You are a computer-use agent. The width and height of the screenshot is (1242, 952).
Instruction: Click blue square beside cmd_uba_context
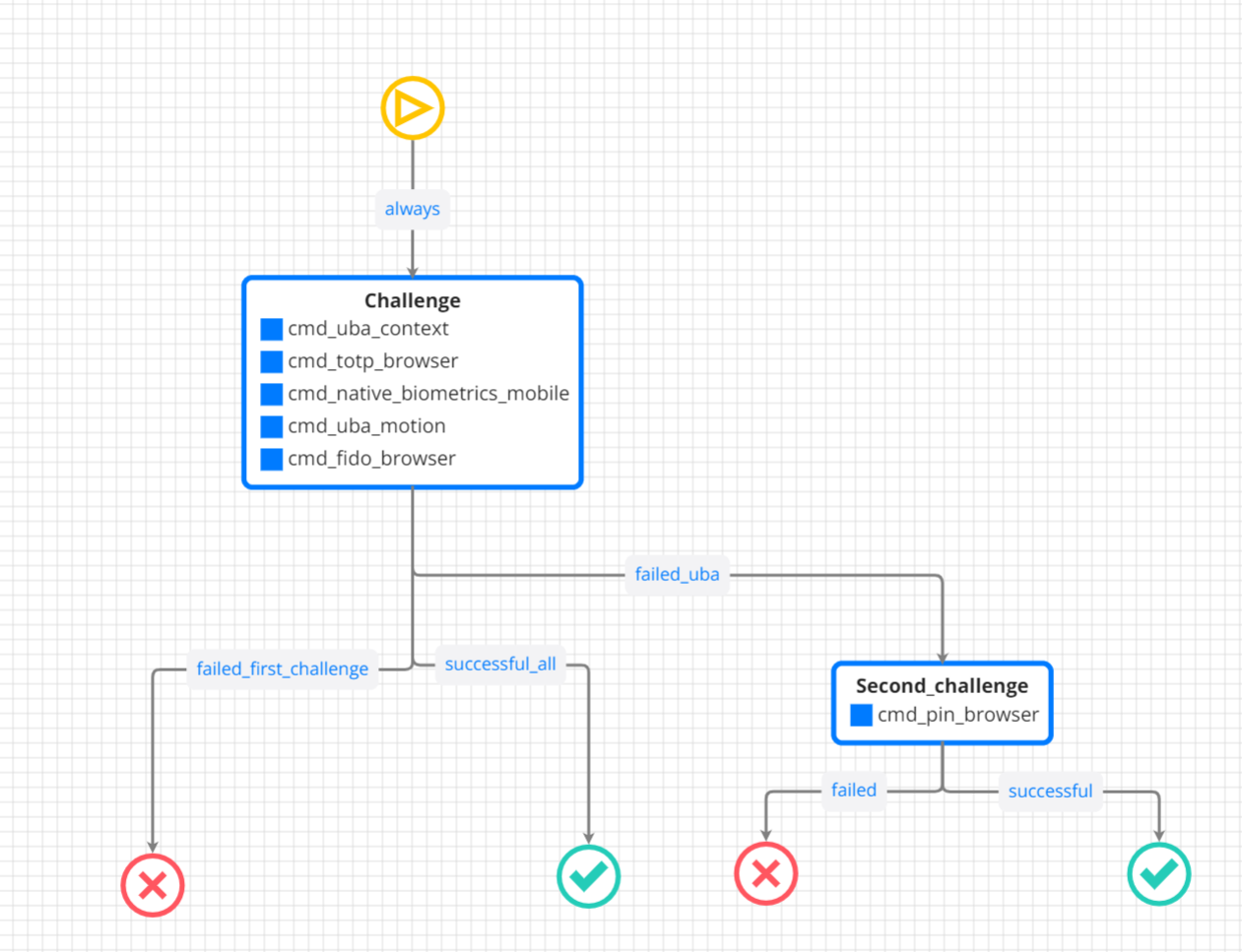point(272,329)
